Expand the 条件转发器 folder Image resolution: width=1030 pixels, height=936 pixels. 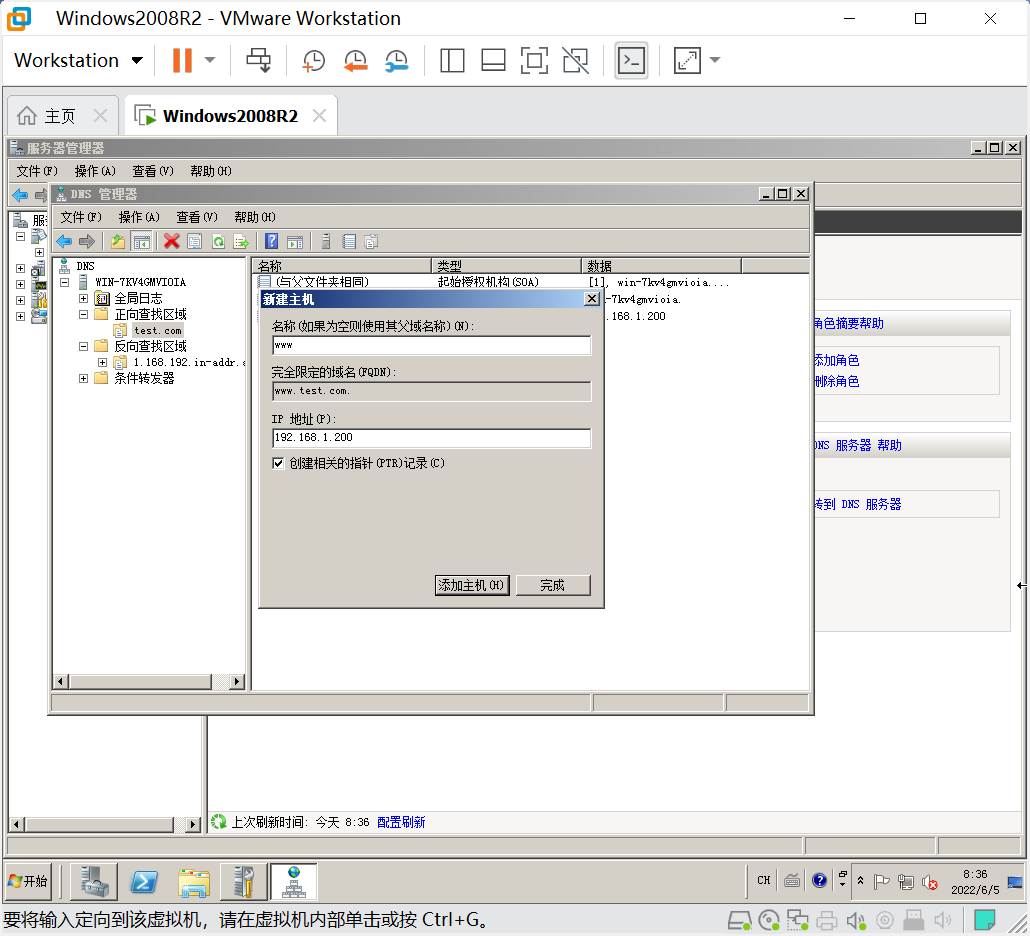tap(83, 378)
